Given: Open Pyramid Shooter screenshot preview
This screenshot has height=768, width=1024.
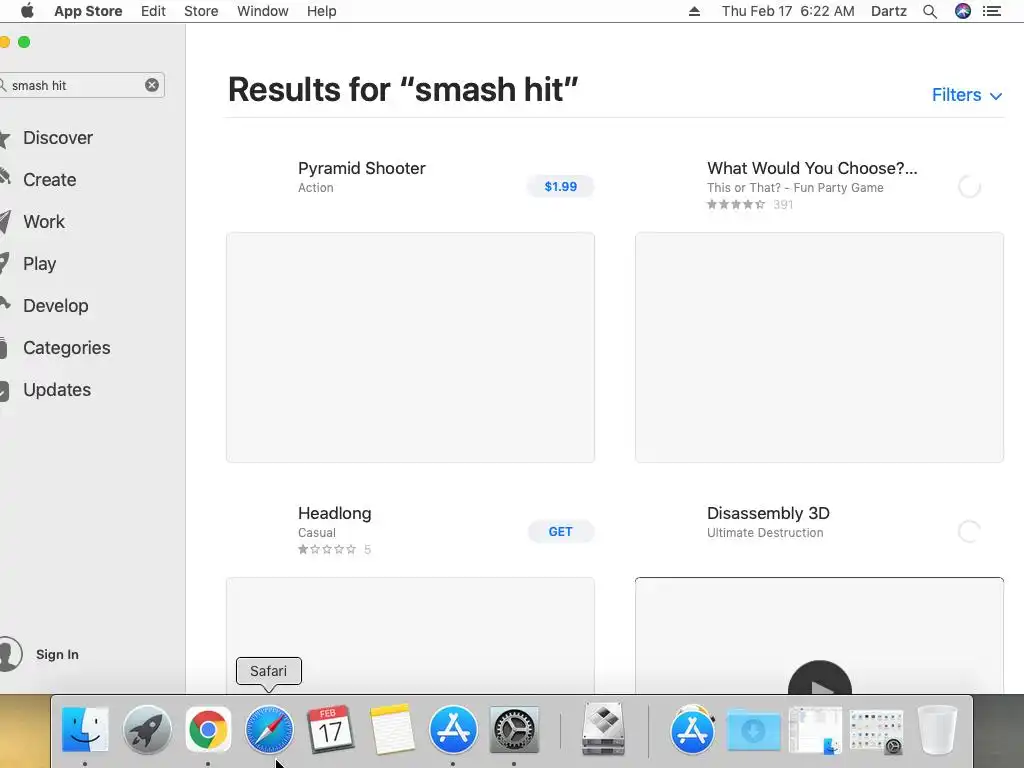Looking at the screenshot, I should point(410,347).
